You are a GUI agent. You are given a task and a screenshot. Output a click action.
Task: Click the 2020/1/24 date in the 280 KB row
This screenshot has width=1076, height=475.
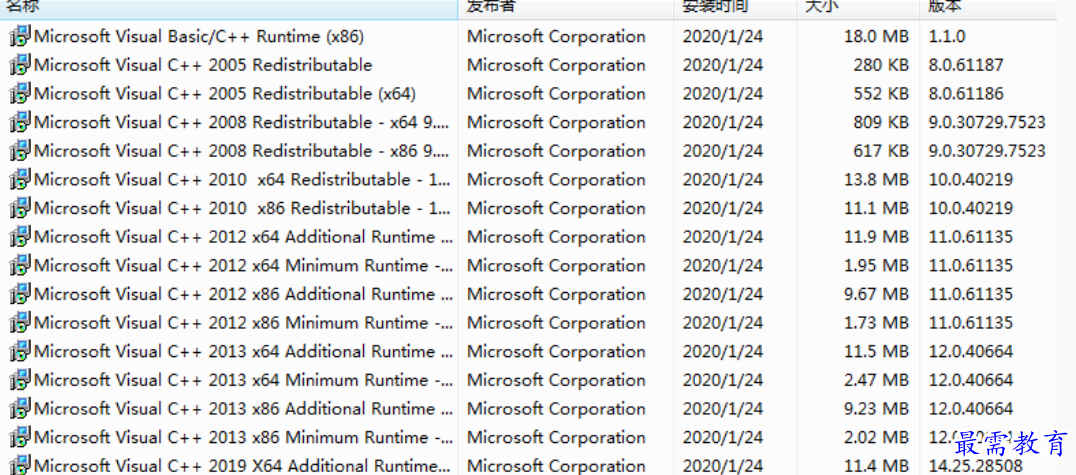point(723,65)
